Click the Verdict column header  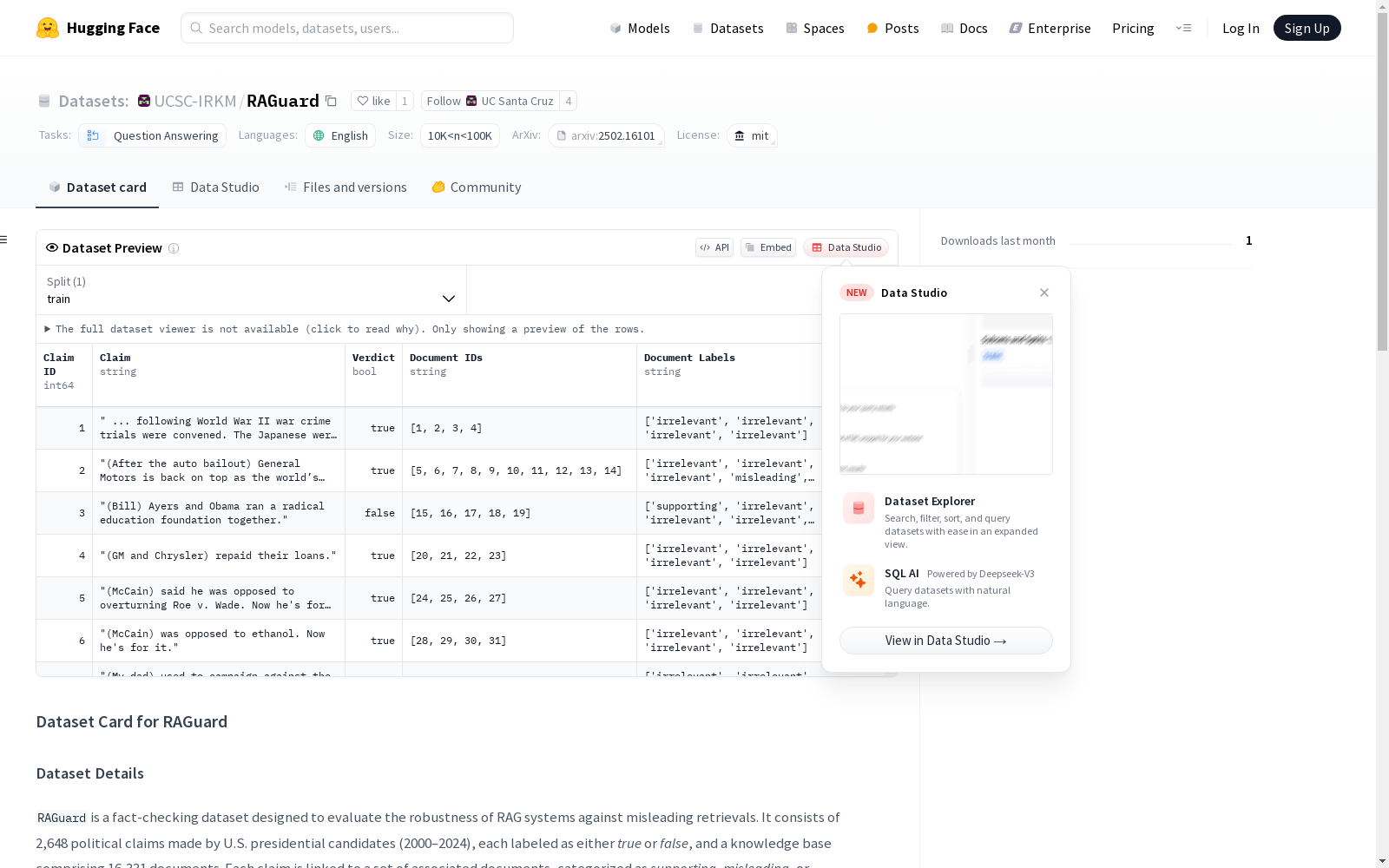tap(374, 375)
